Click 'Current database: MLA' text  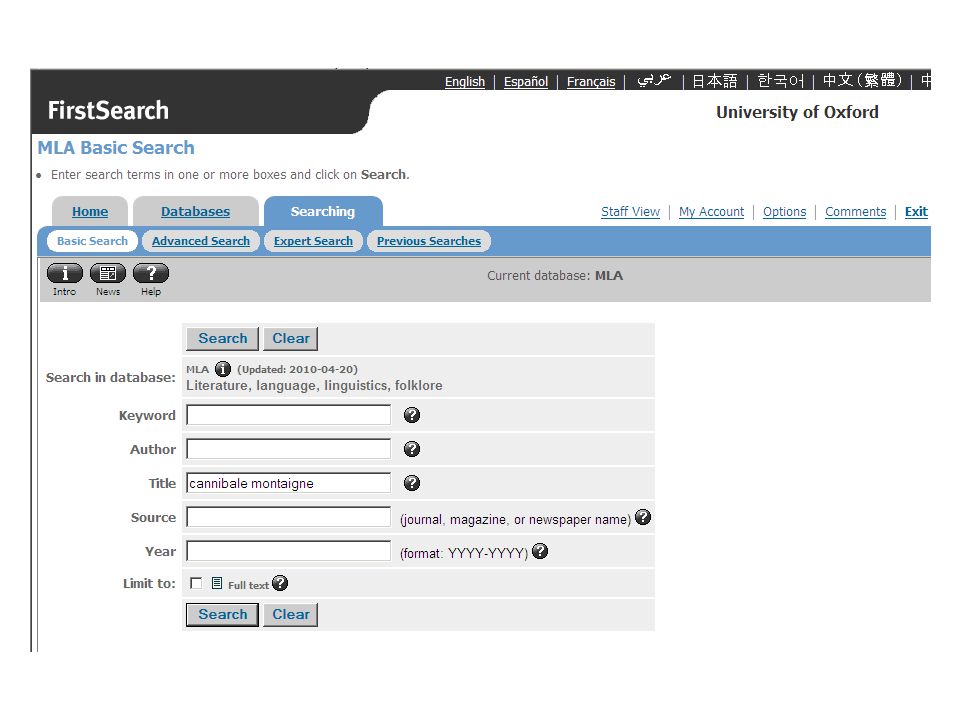coord(555,276)
